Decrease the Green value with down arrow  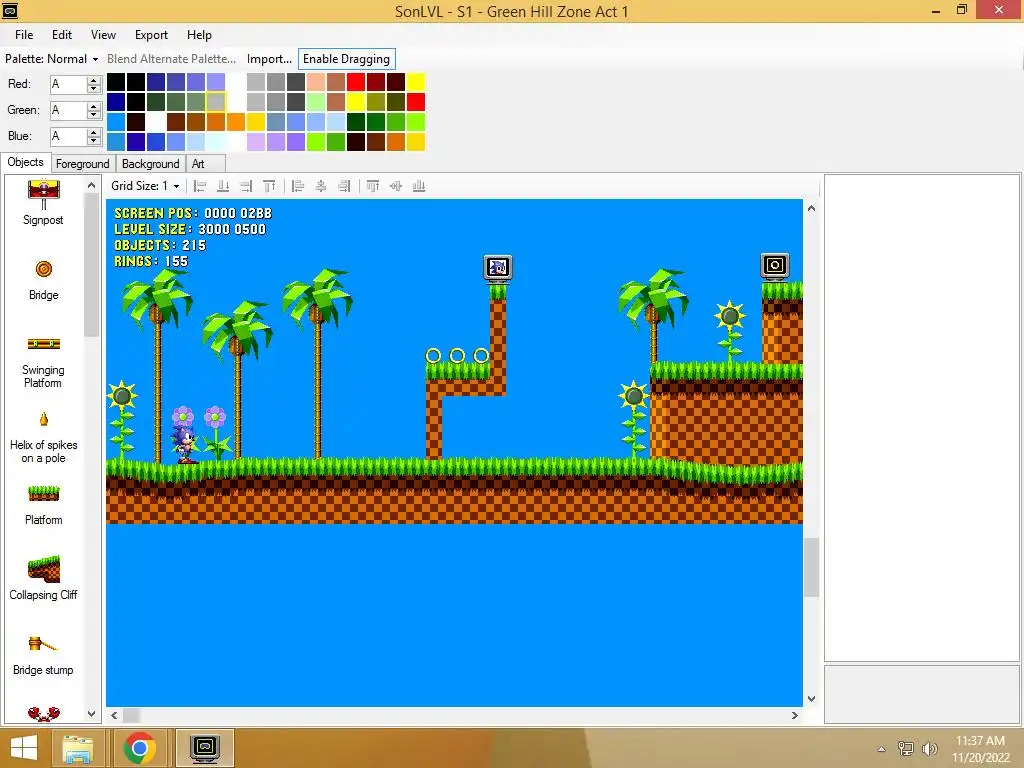pos(93,114)
